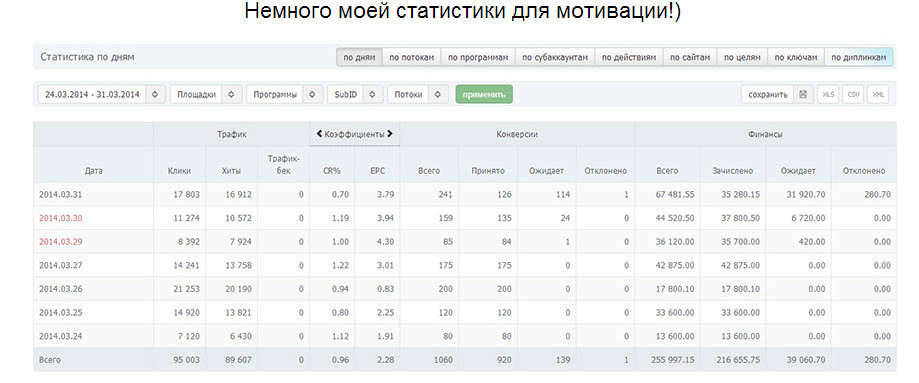
Task: Switch to the по программам tab
Action: pyautogui.click(x=478, y=57)
